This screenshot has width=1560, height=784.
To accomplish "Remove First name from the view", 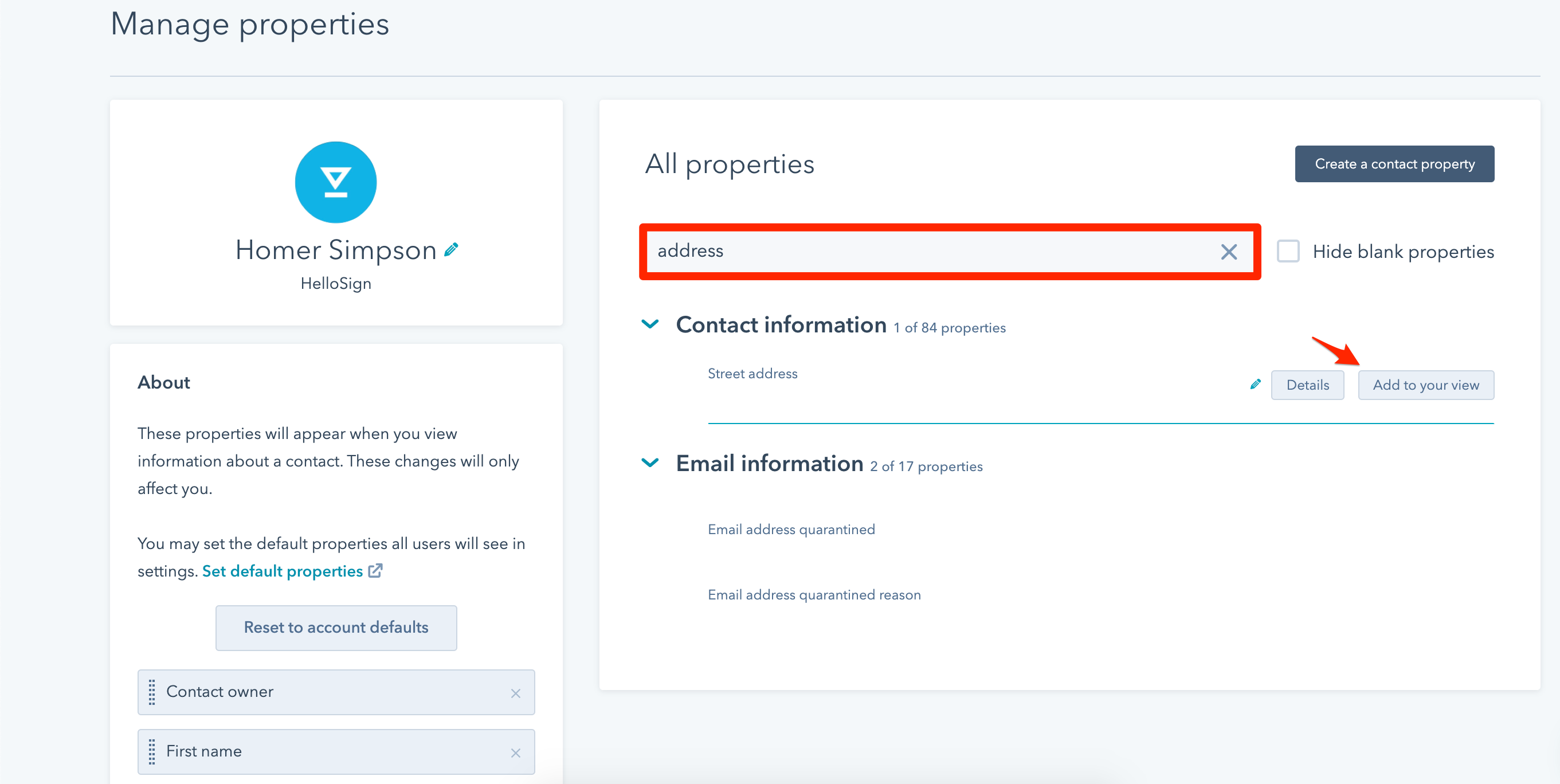I will pos(515,752).
